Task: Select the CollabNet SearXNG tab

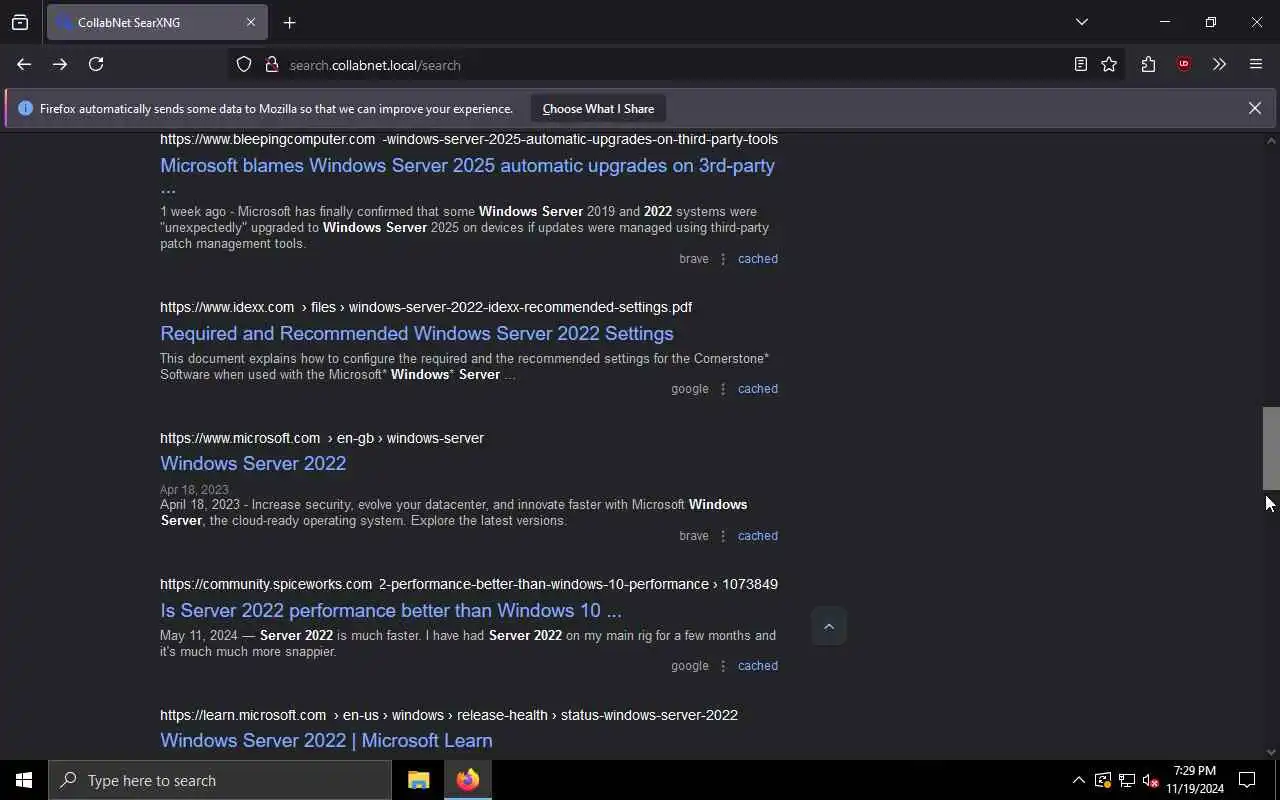Action: [x=157, y=22]
